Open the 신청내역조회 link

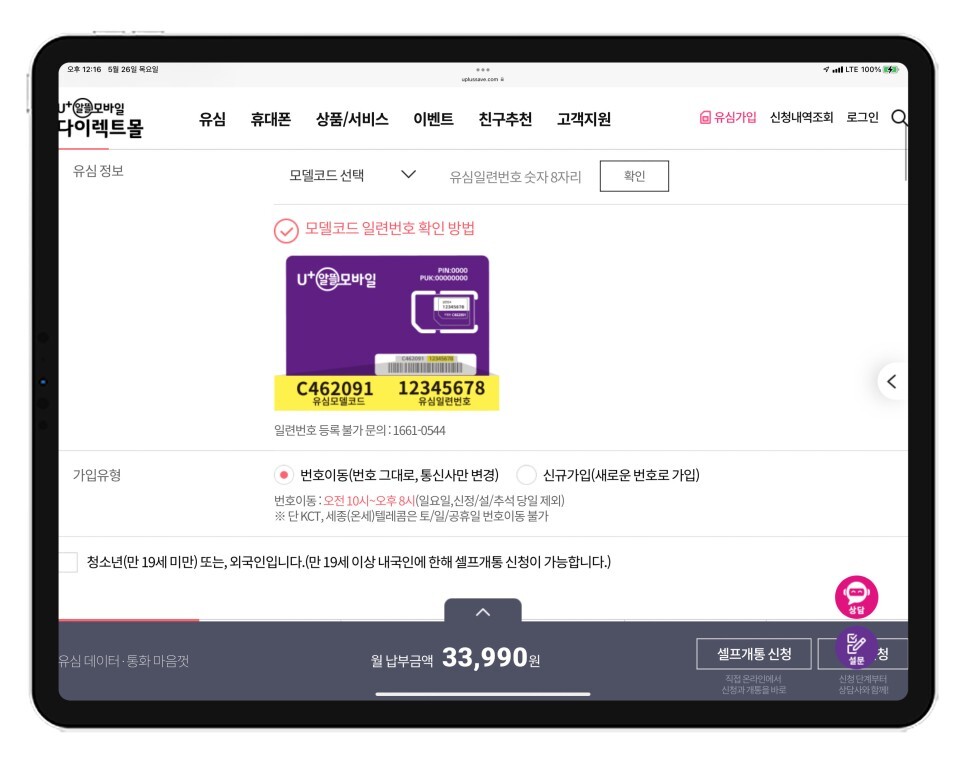pyautogui.click(x=802, y=117)
